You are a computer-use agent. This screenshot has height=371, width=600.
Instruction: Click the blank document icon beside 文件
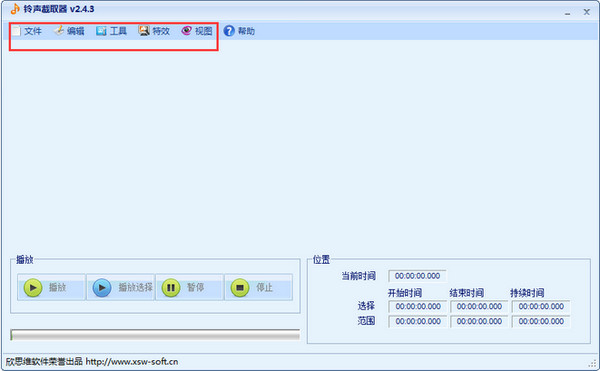tap(16, 31)
